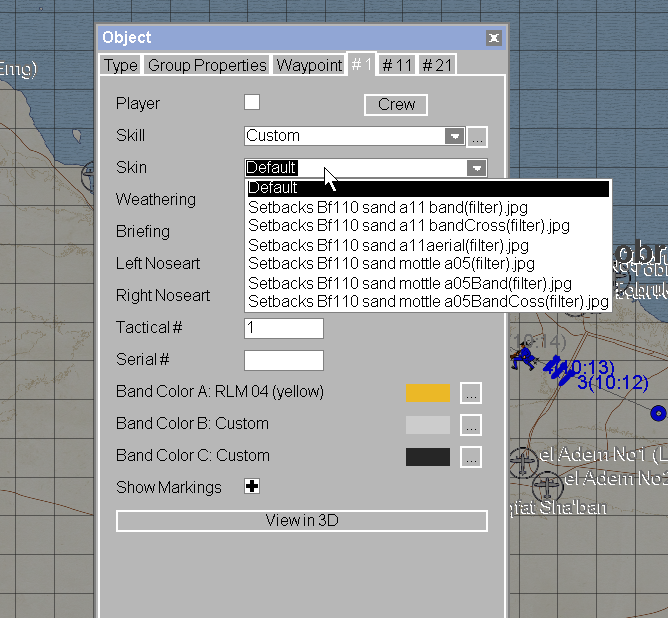Close the Object dialog

[494, 38]
